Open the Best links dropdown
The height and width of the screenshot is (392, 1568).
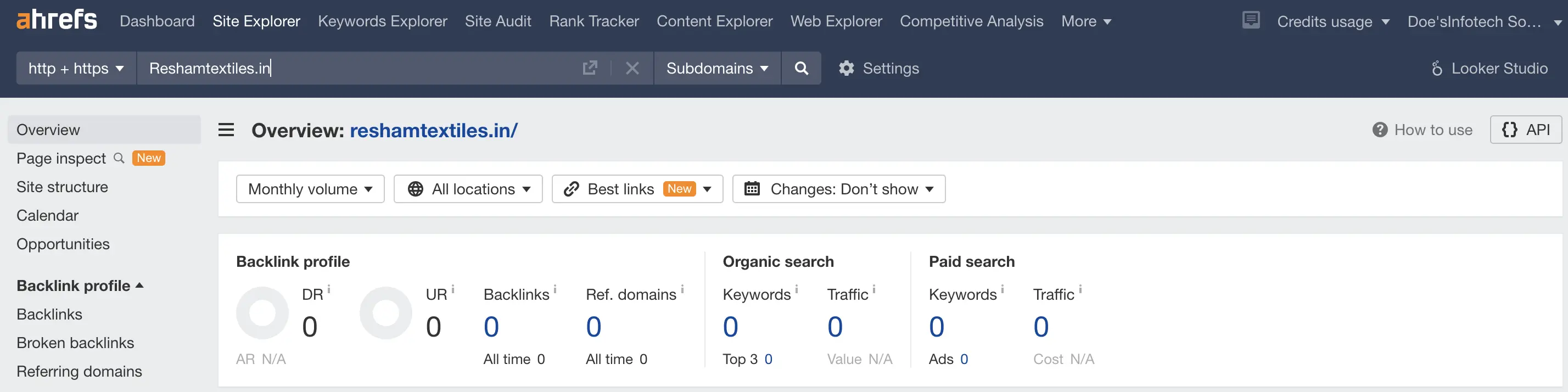(x=637, y=189)
